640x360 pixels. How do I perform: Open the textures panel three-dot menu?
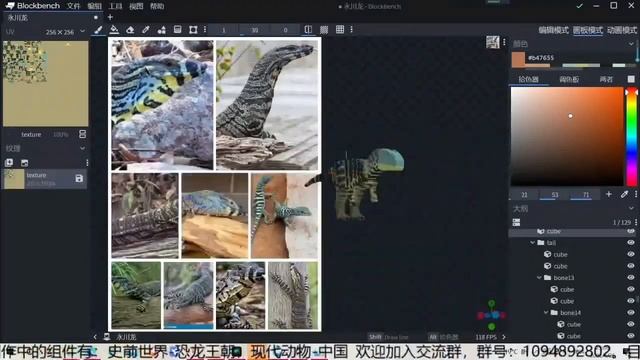click(x=87, y=163)
